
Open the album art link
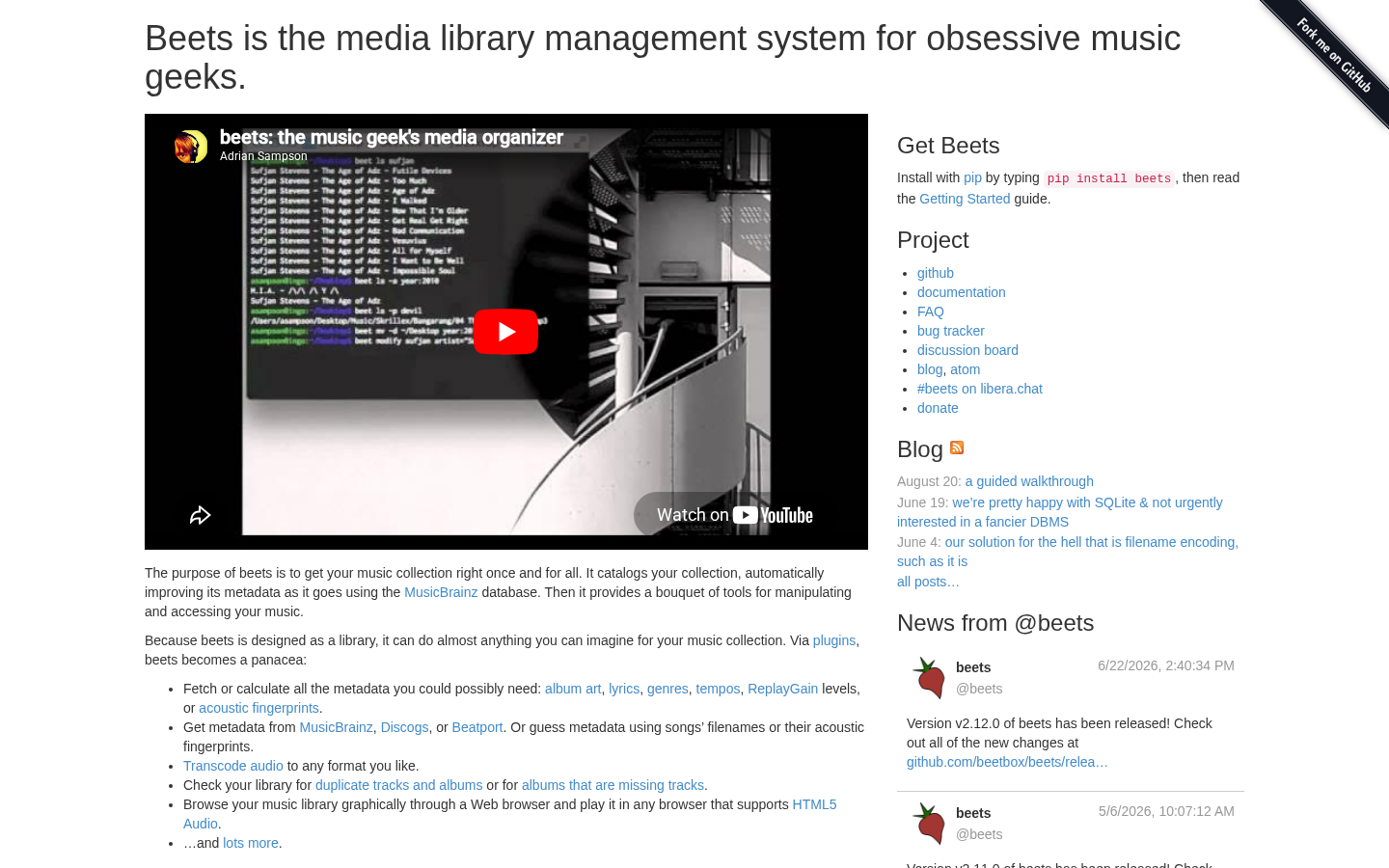click(x=573, y=689)
